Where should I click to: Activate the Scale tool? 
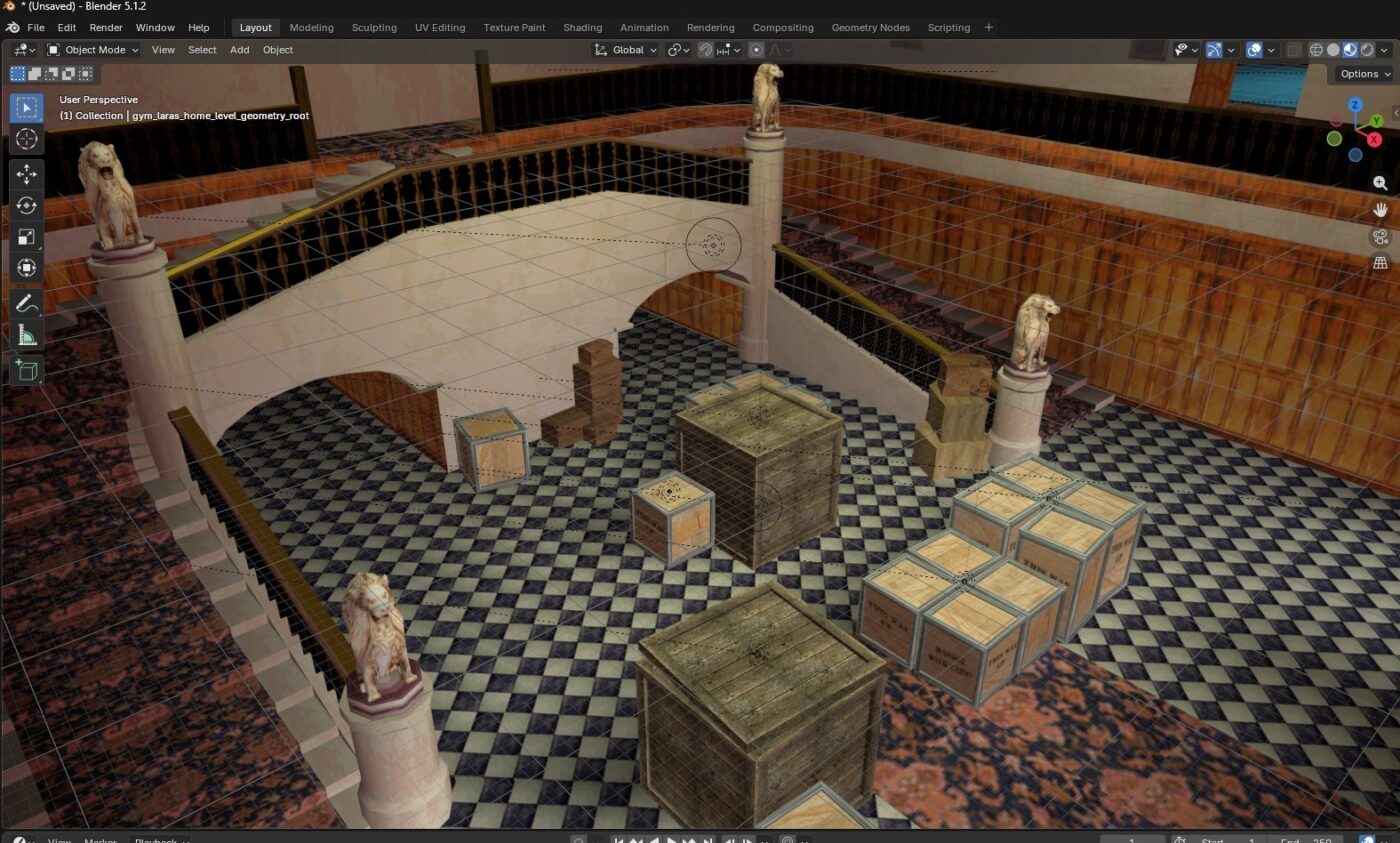click(x=27, y=237)
